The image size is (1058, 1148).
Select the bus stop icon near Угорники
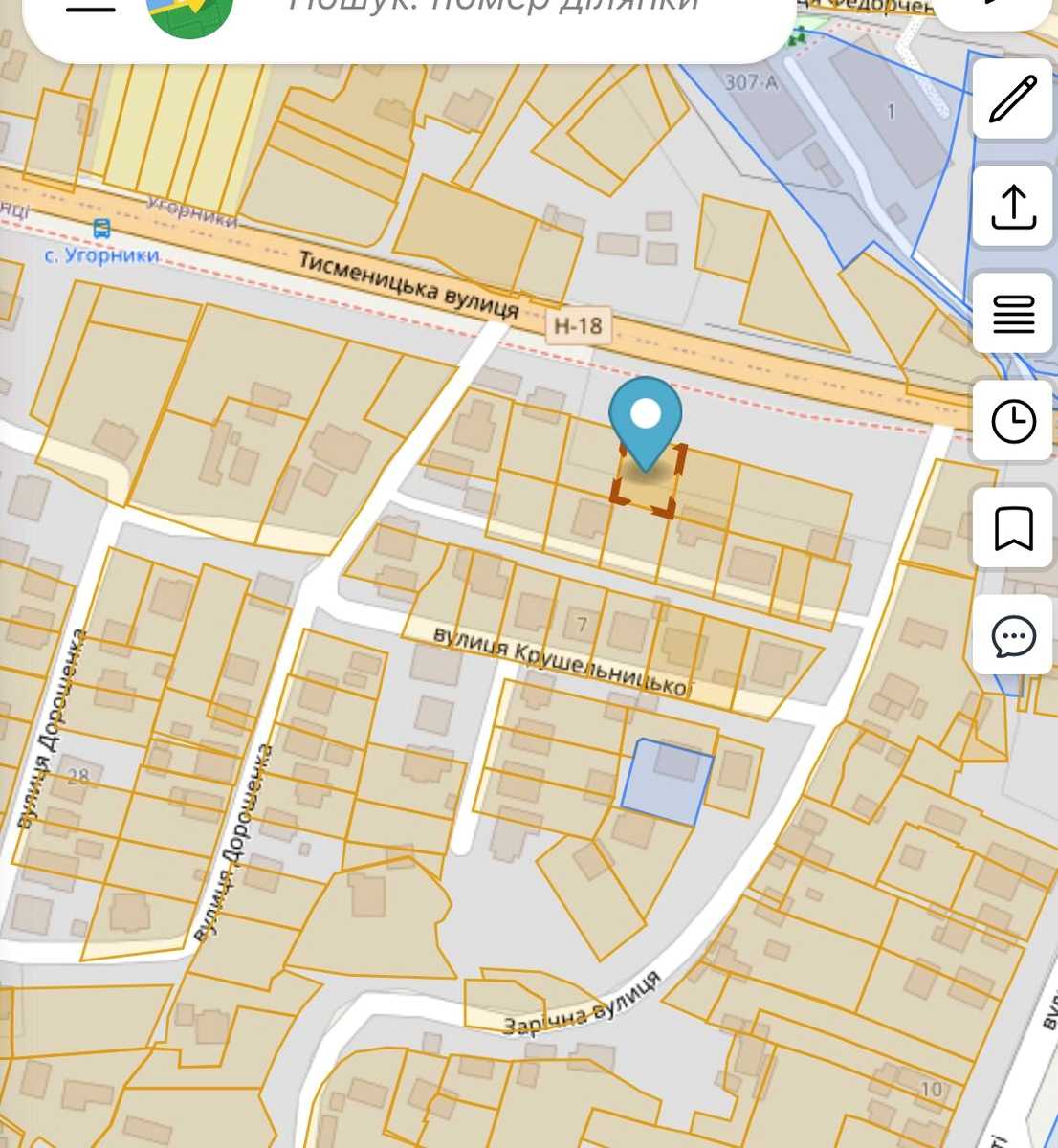101,228
